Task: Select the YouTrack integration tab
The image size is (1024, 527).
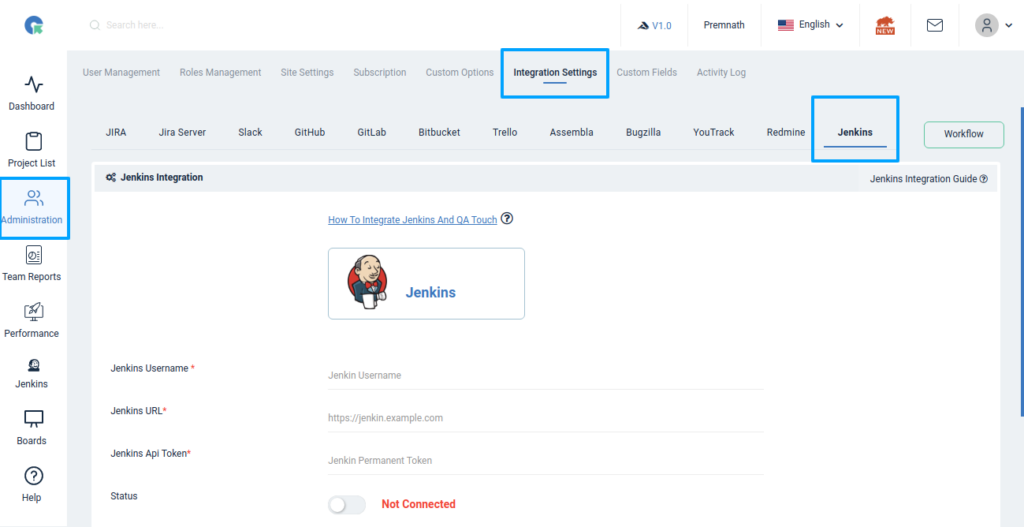Action: (x=714, y=132)
